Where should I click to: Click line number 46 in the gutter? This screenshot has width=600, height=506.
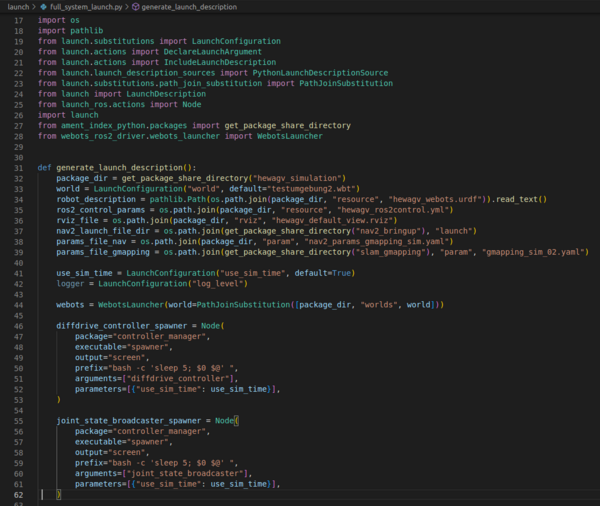[18, 327]
